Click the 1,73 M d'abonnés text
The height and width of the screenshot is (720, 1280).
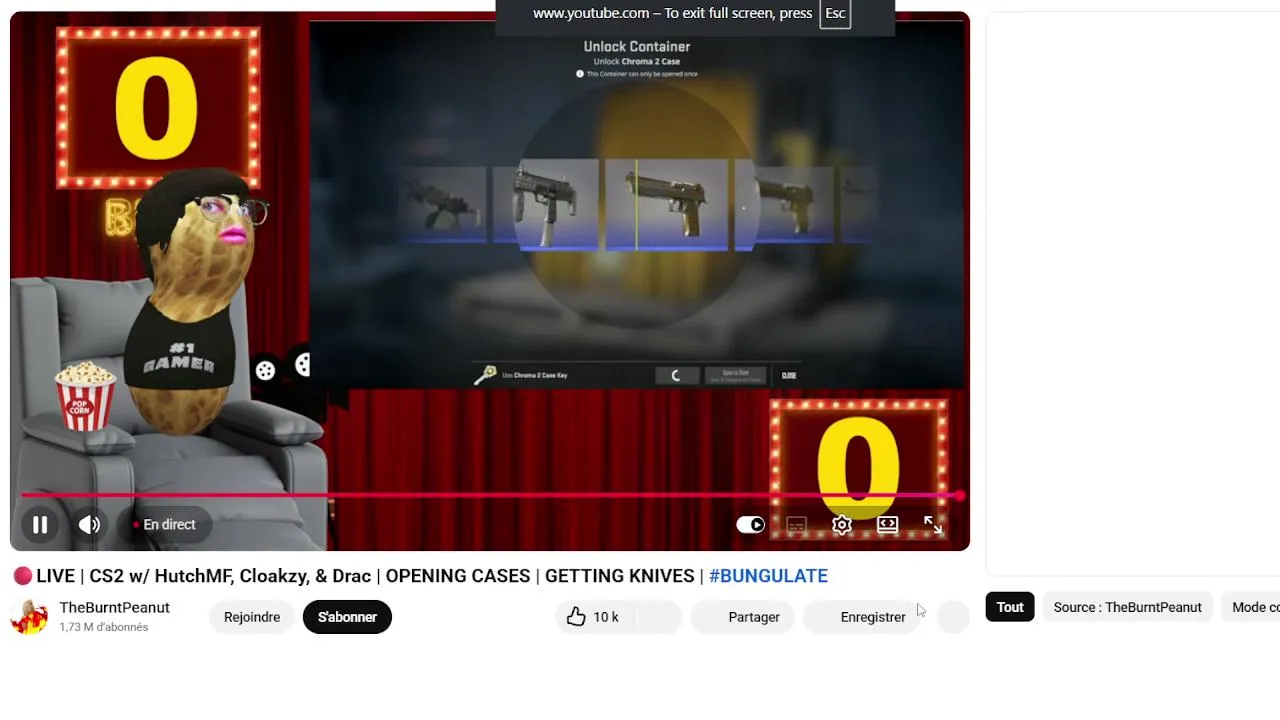coord(103,627)
